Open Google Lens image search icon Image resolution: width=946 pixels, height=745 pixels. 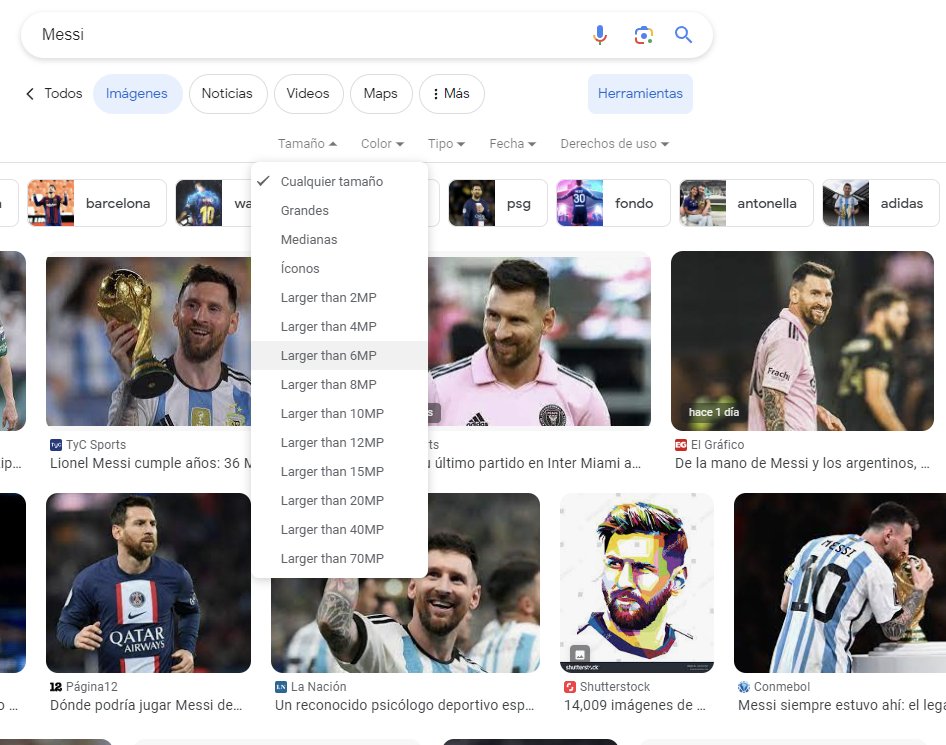point(643,35)
